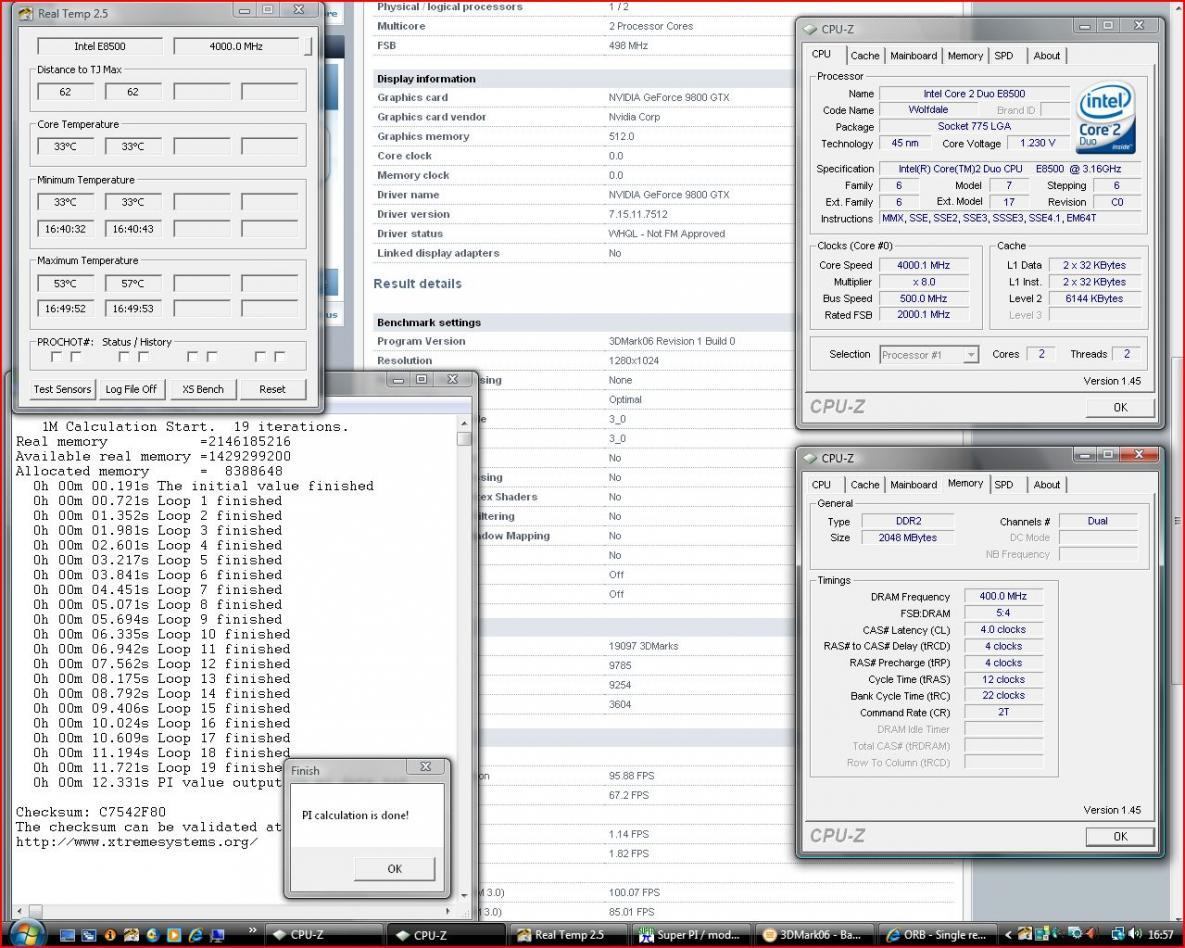Switch to ORB Internet Explorer taskbar button
The height and width of the screenshot is (948, 1185).
coord(938,935)
